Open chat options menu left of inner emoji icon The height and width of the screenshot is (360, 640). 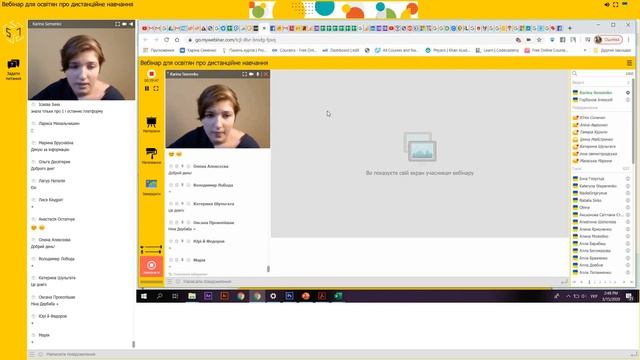pos(170,282)
